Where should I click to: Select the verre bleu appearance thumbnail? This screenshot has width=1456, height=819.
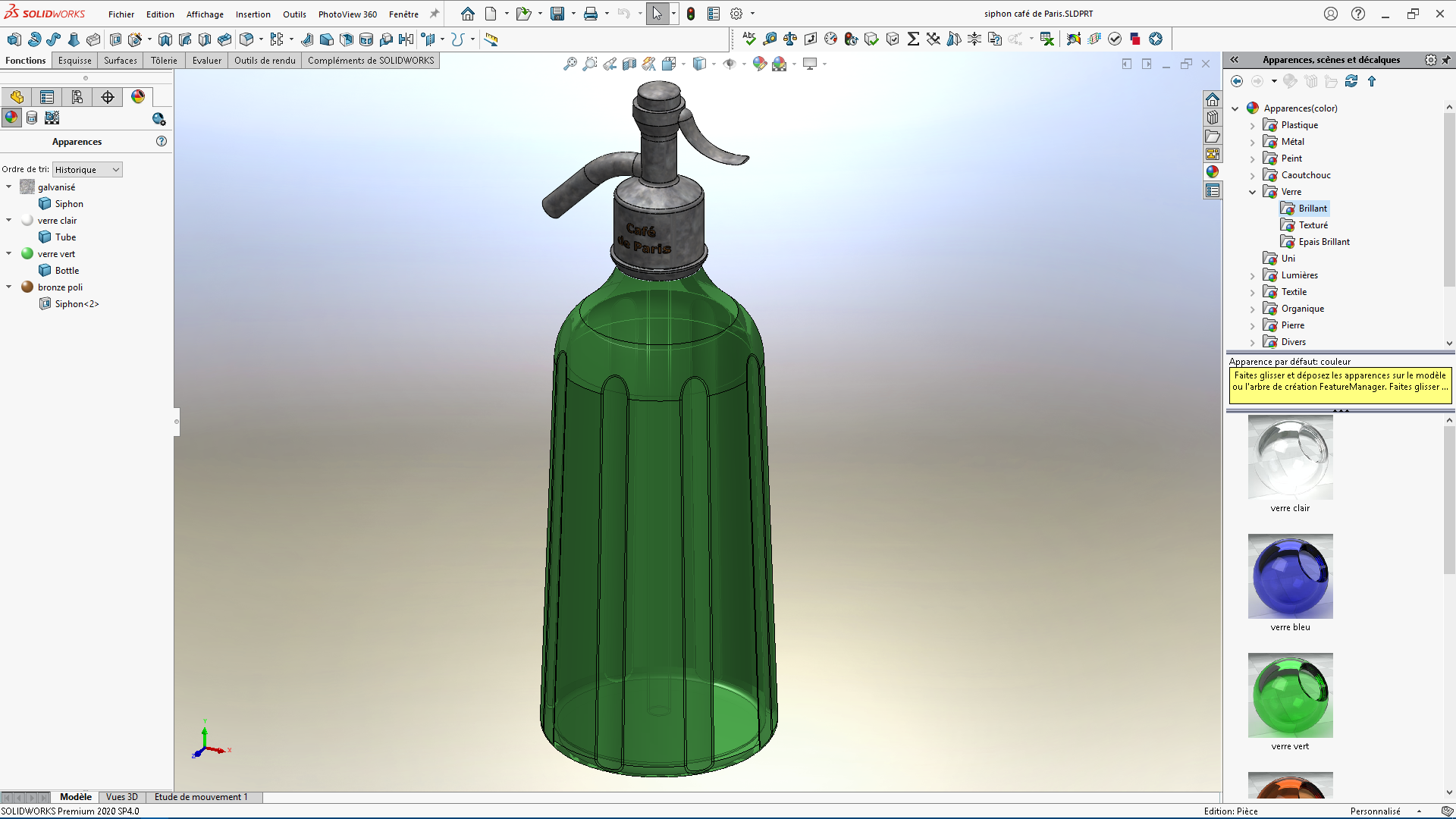(1290, 577)
